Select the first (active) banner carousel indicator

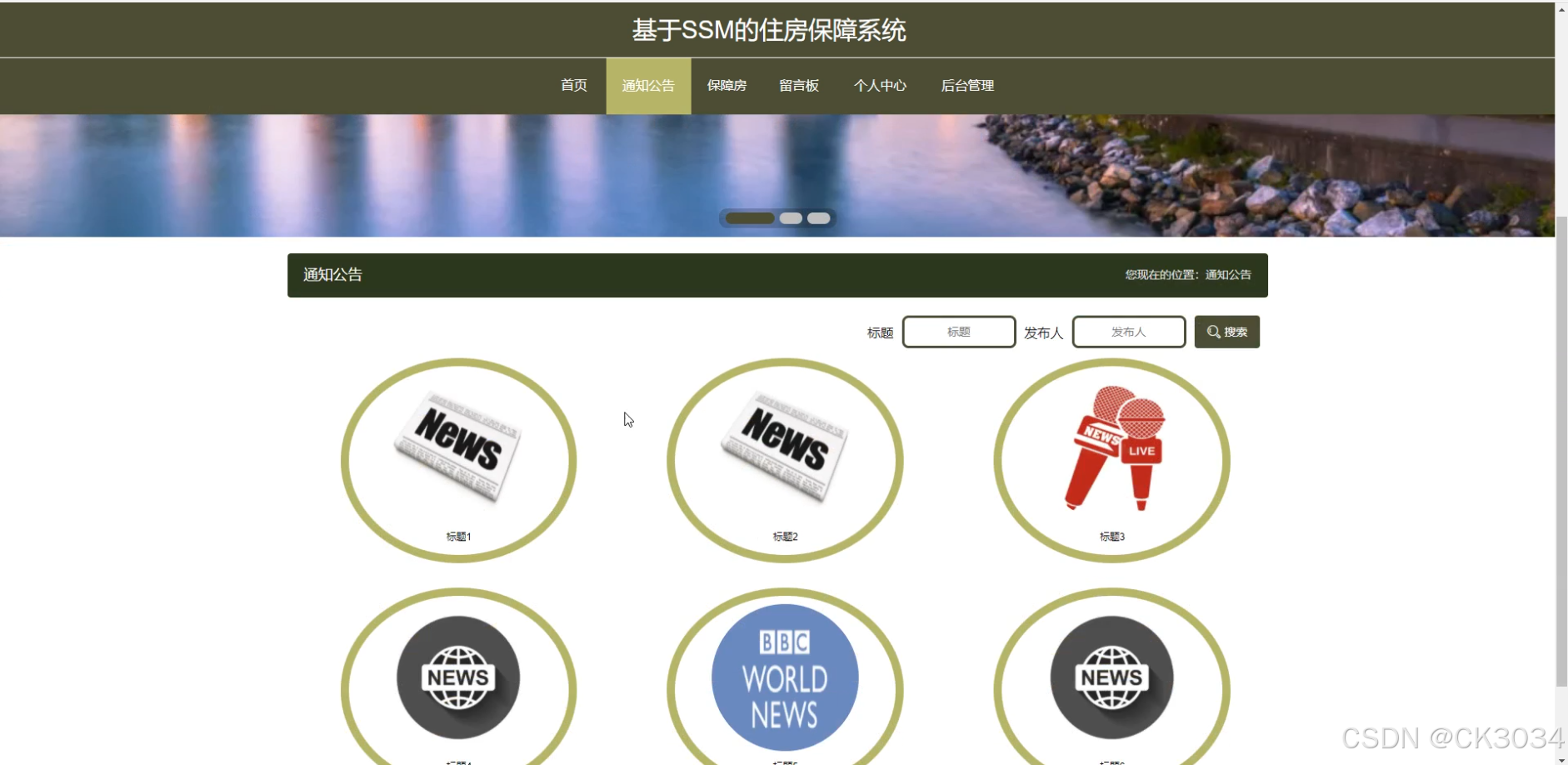point(750,218)
